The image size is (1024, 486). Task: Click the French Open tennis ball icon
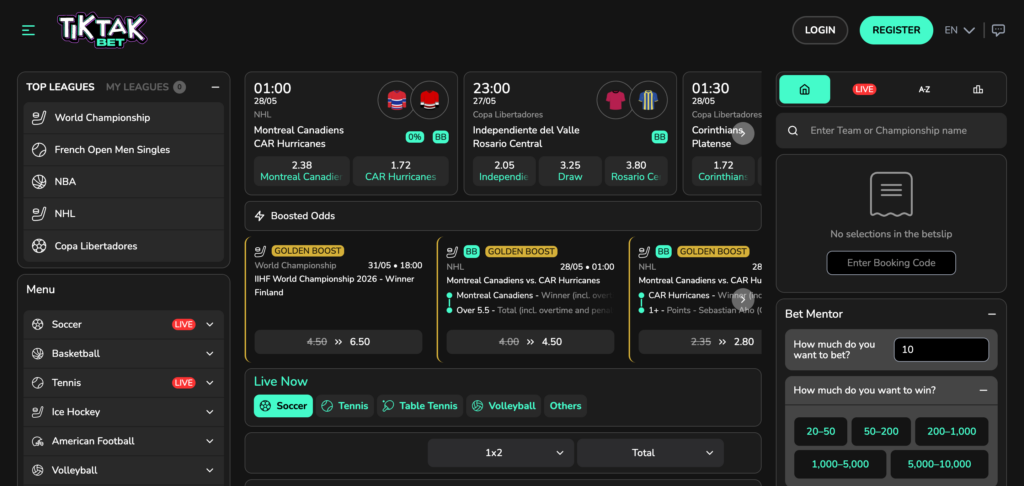point(39,150)
